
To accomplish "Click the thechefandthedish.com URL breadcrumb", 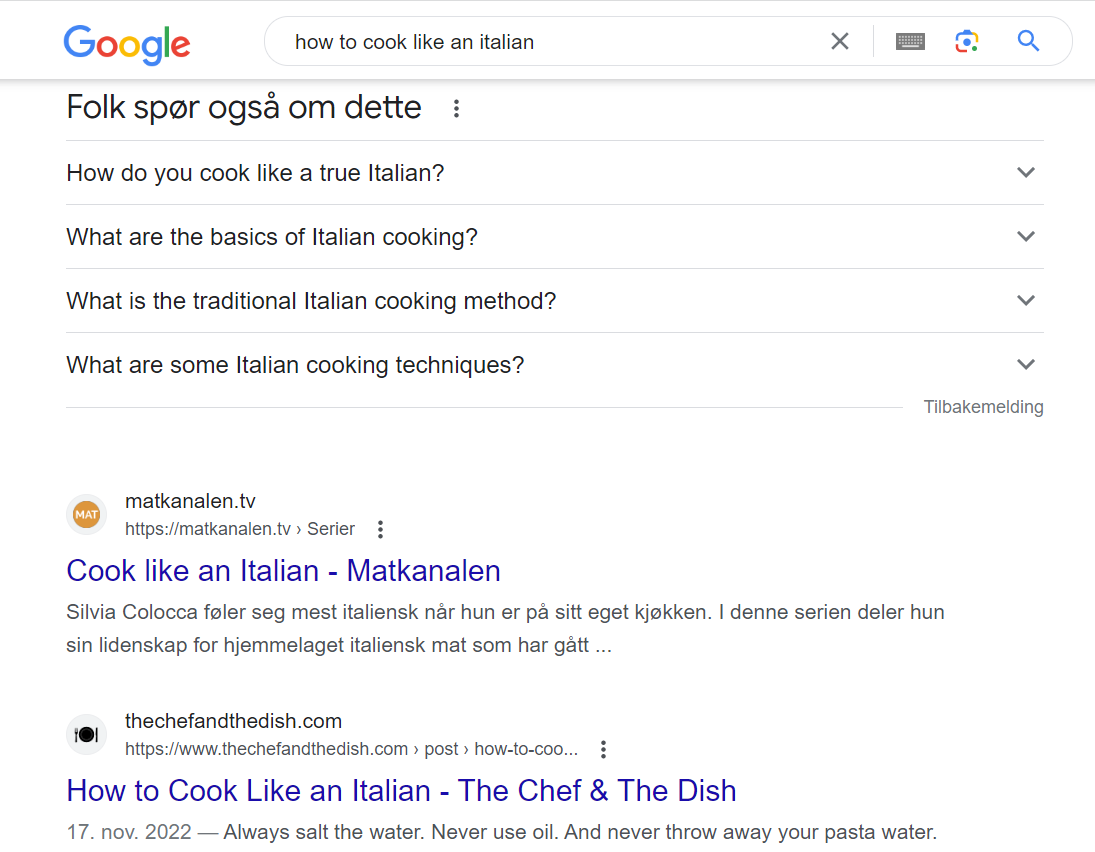I will pyautogui.click(x=351, y=749).
